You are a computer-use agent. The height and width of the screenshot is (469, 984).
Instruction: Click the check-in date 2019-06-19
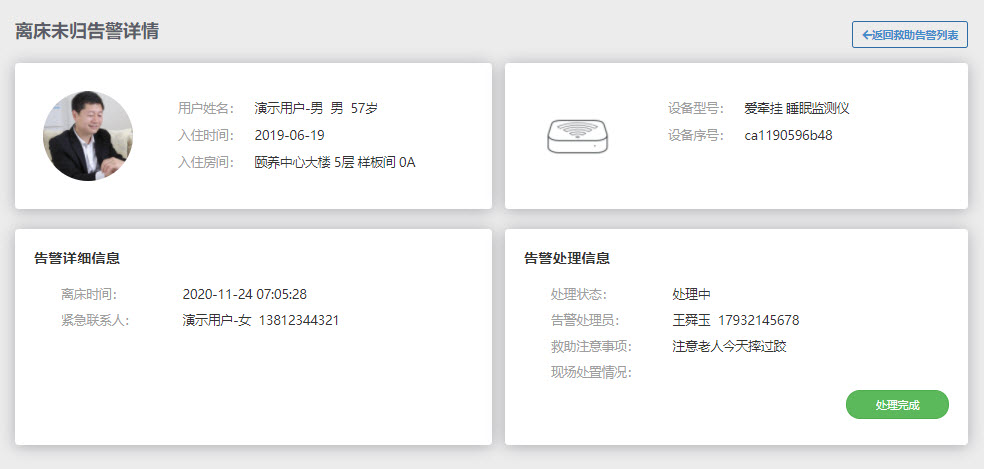point(289,135)
